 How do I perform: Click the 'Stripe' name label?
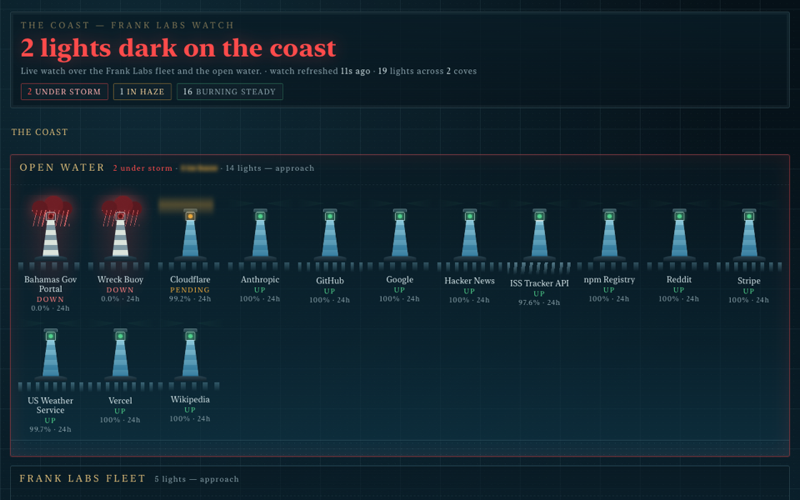click(x=749, y=281)
